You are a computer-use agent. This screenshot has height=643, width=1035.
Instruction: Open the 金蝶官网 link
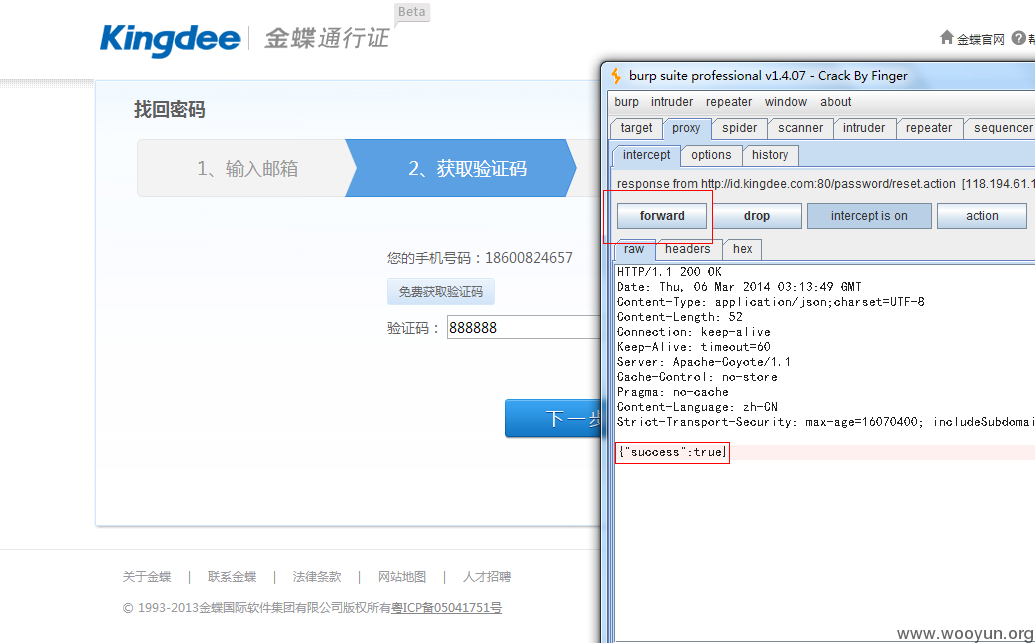coord(980,40)
